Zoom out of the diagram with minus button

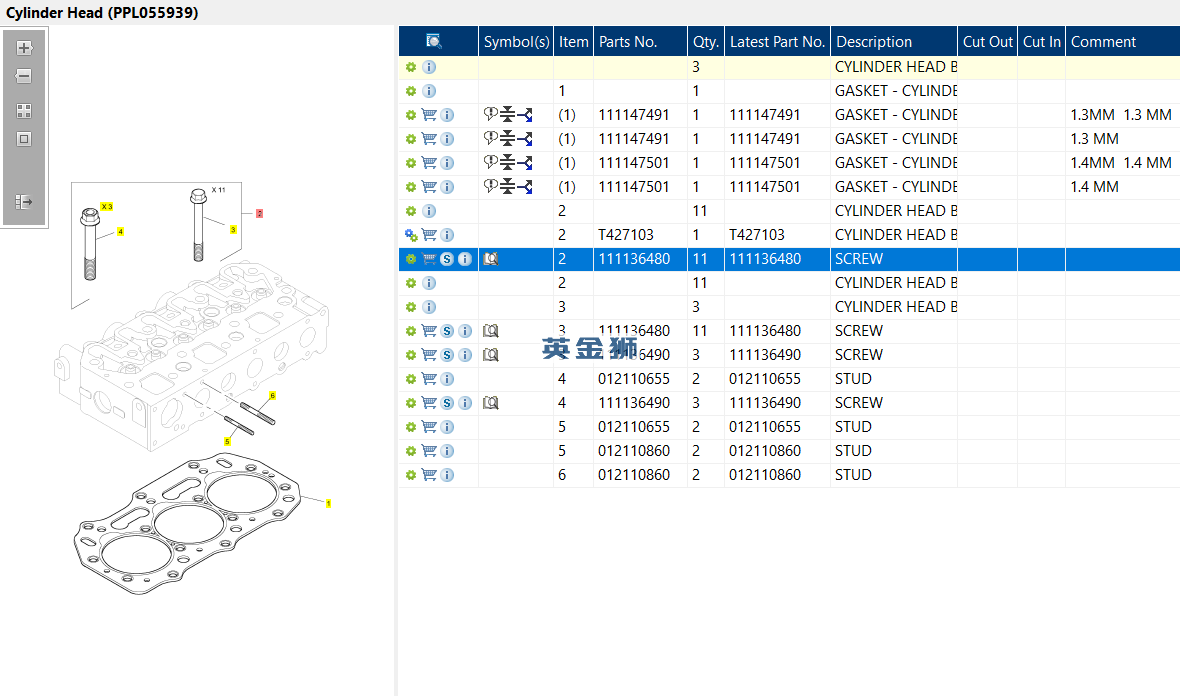[24, 76]
